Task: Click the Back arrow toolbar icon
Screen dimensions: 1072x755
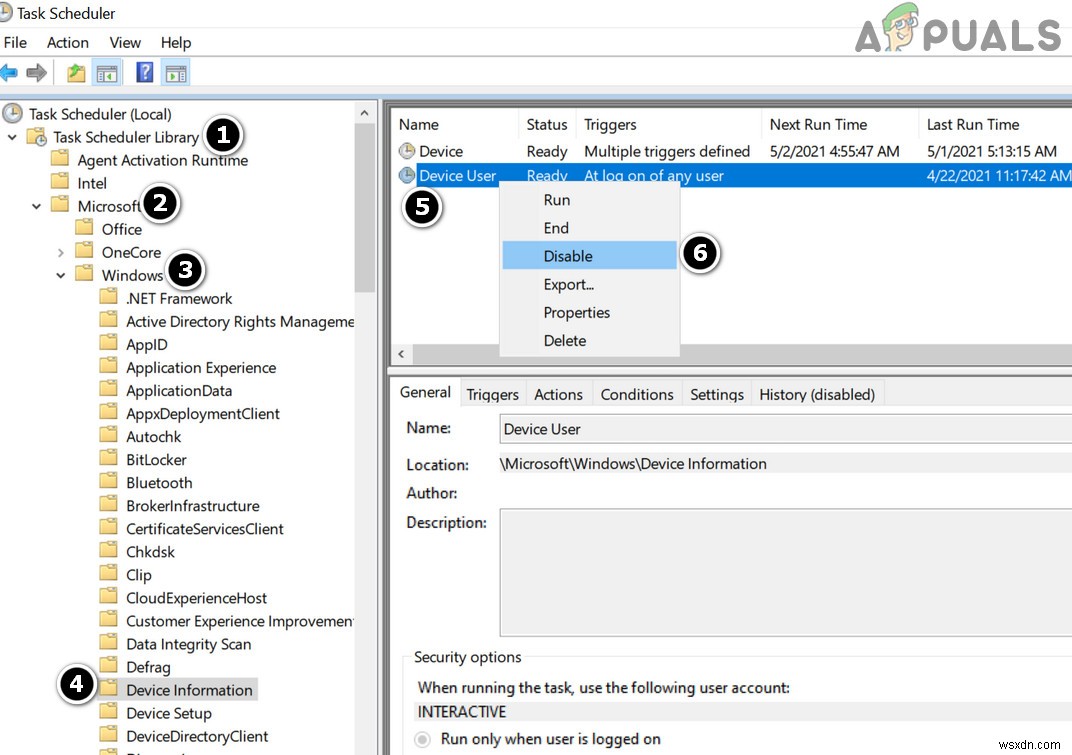Action: (9, 73)
